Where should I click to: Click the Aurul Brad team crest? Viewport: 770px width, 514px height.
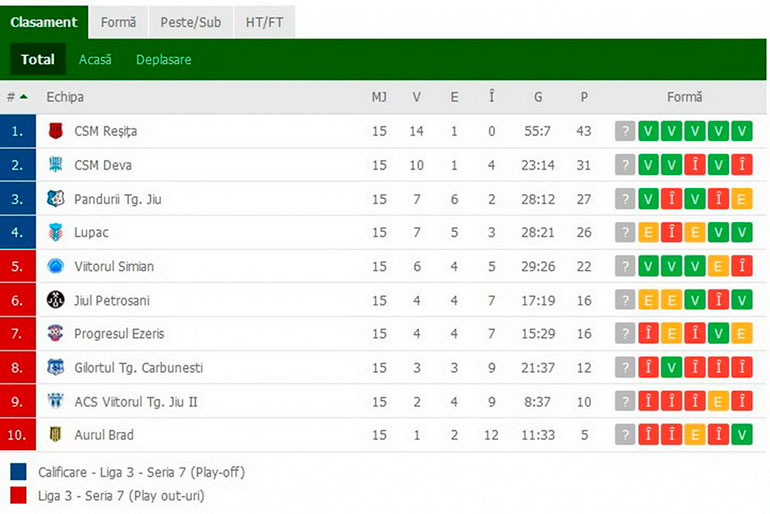click(x=55, y=434)
